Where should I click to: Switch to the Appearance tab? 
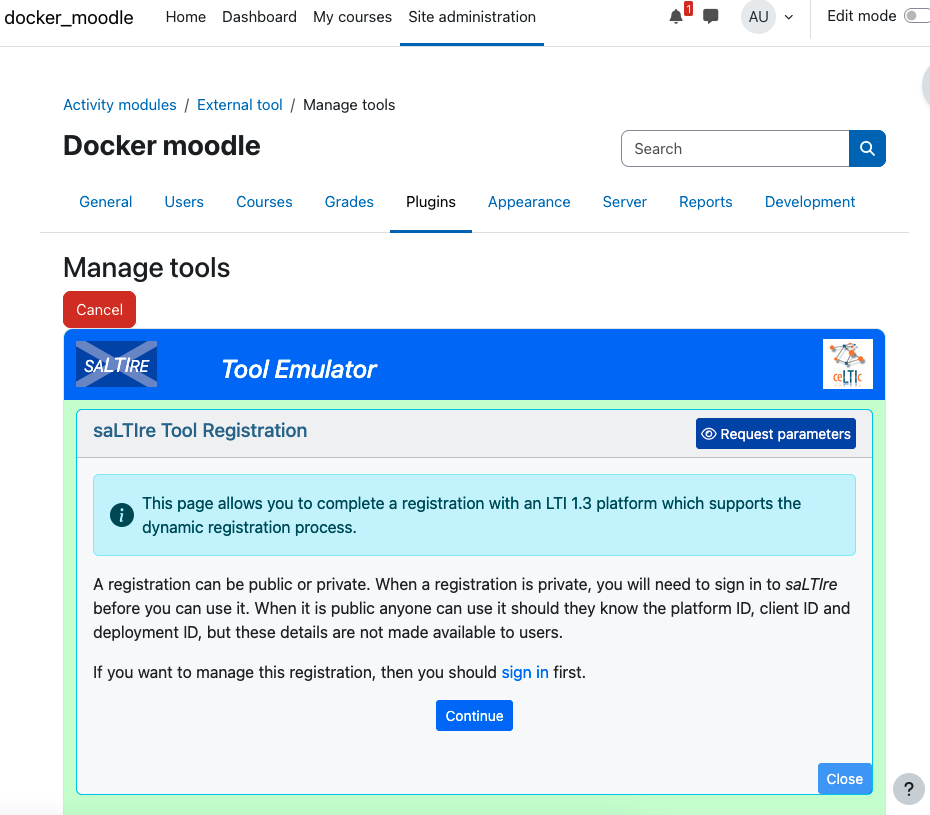click(x=529, y=202)
